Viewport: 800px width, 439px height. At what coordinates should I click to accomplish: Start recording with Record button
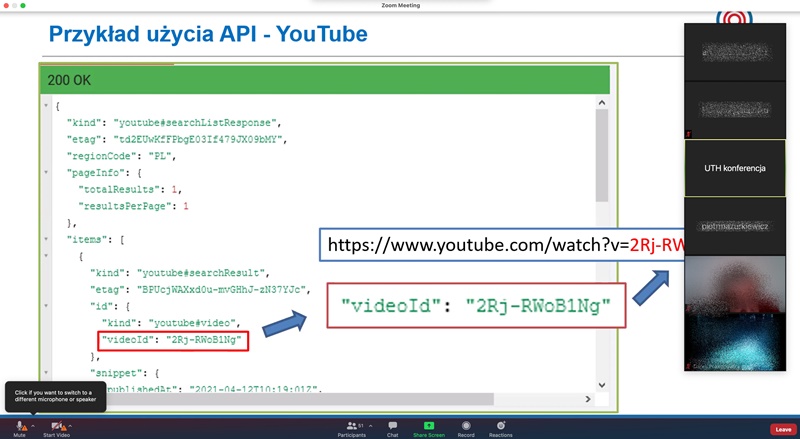(x=466, y=429)
